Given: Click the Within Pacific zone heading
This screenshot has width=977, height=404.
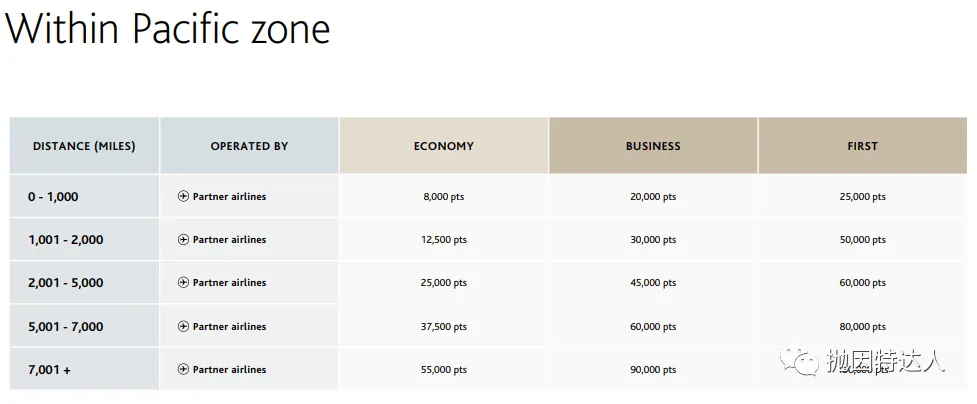Looking at the screenshot, I should click(x=168, y=29).
